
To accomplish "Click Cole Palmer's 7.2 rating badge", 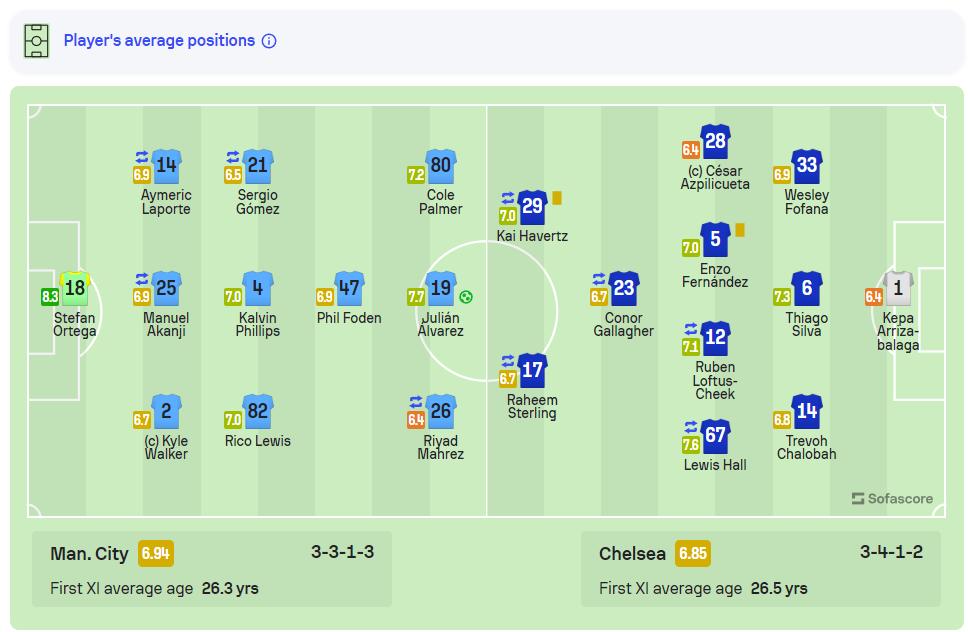I will 415,175.
